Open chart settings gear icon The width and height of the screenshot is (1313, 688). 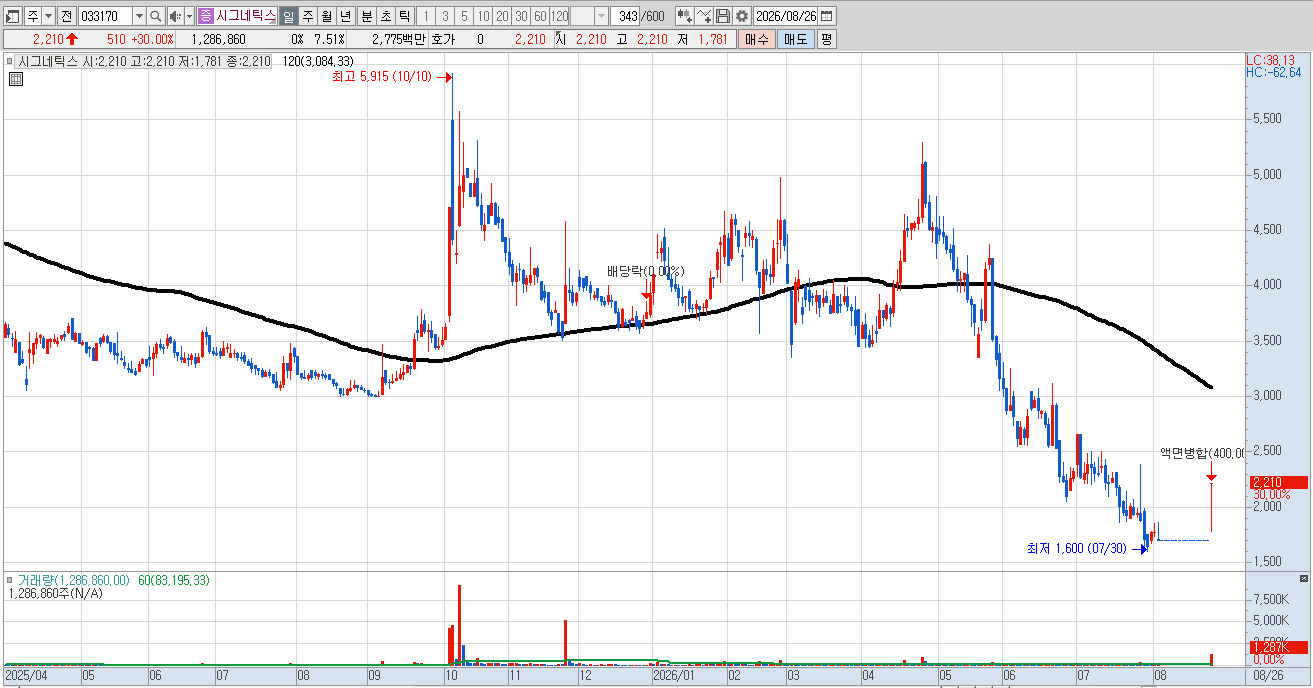[x=742, y=16]
